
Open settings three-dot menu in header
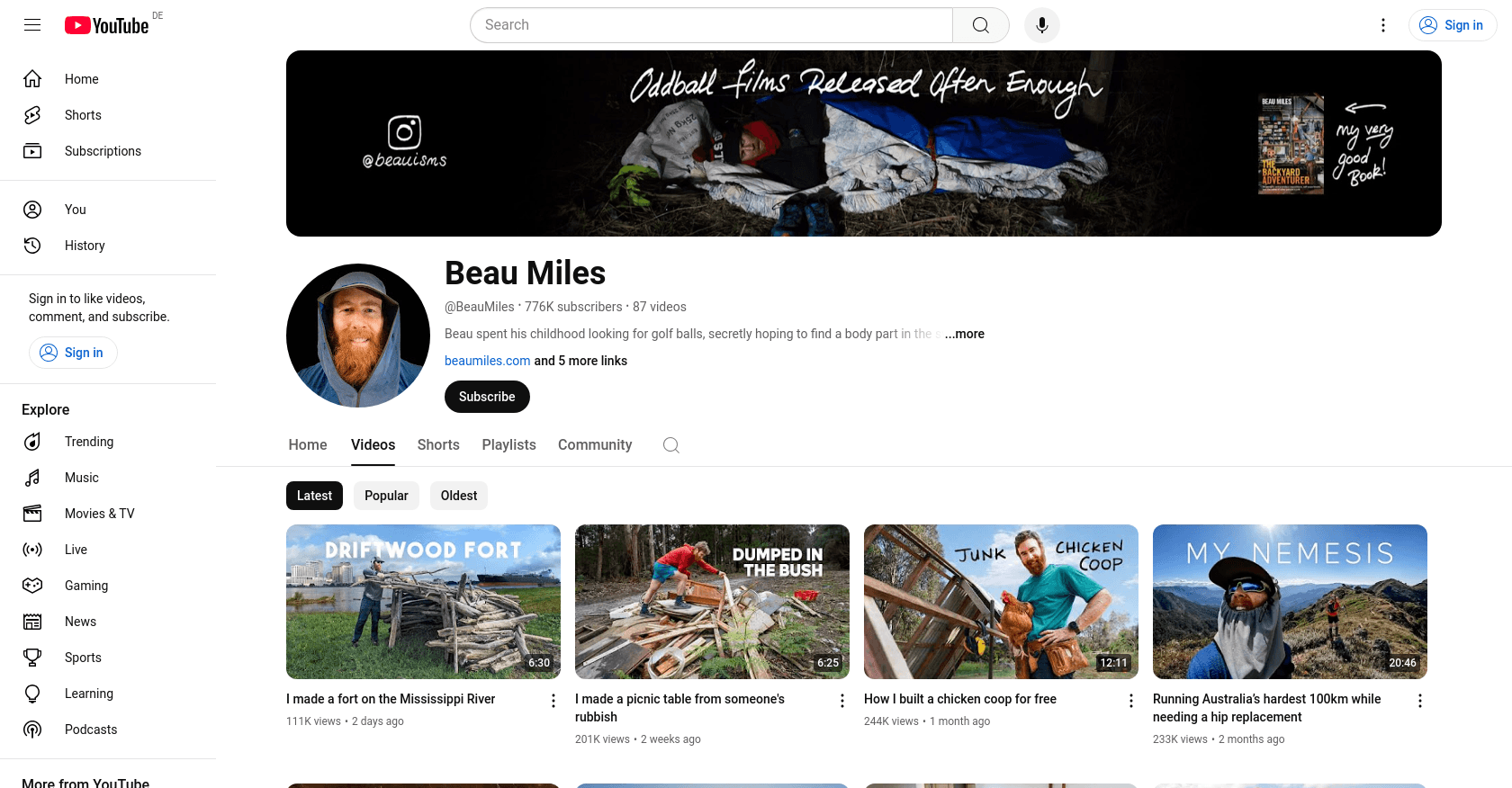(x=1383, y=25)
